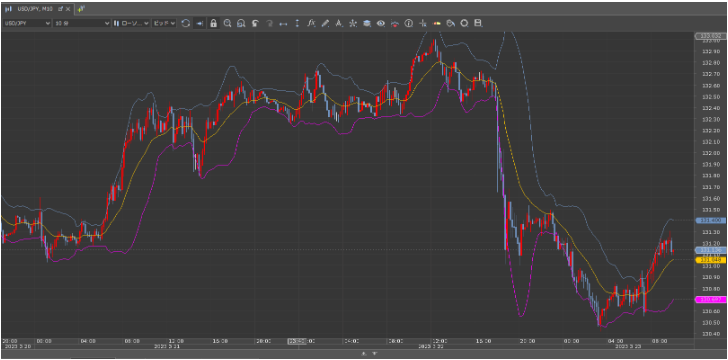728x360 pixels.
Task: Open the fx indicators icon
Action: click(312, 23)
